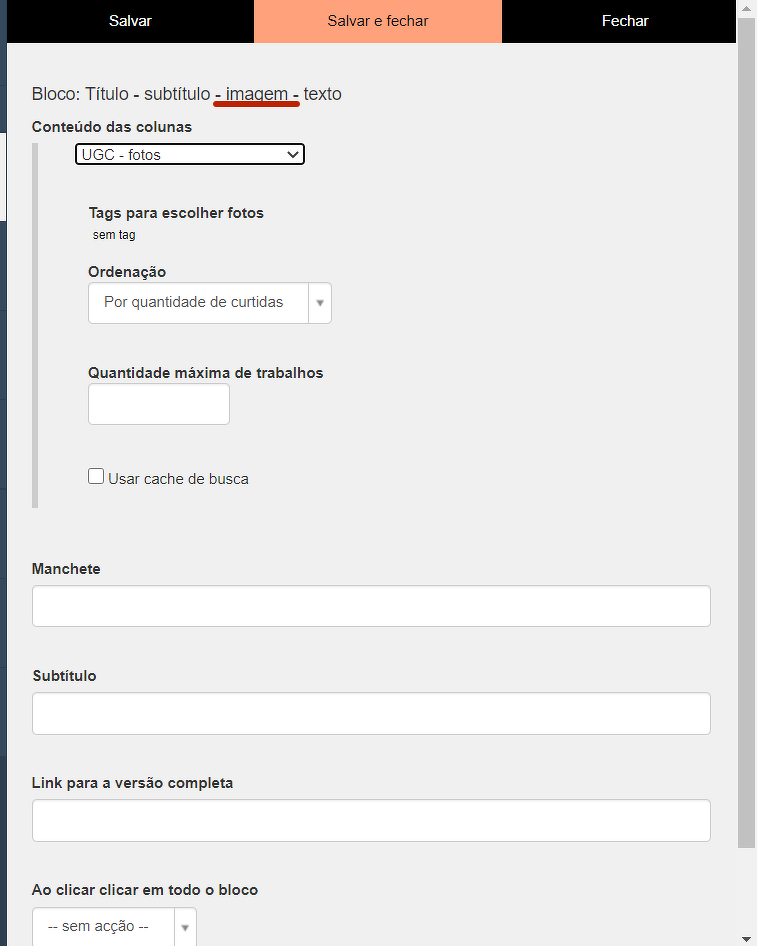Focus the Quantidade máxima de trabalhos field

click(x=159, y=404)
